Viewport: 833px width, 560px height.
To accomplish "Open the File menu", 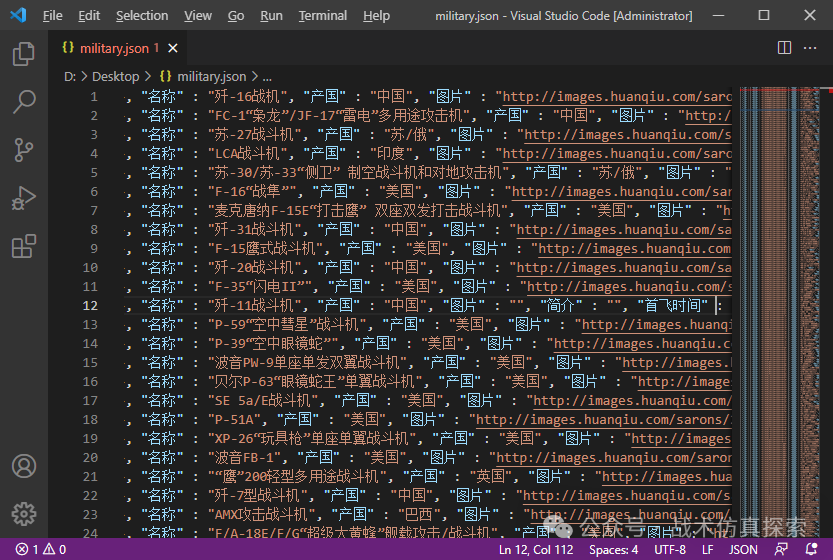I will coord(52,16).
